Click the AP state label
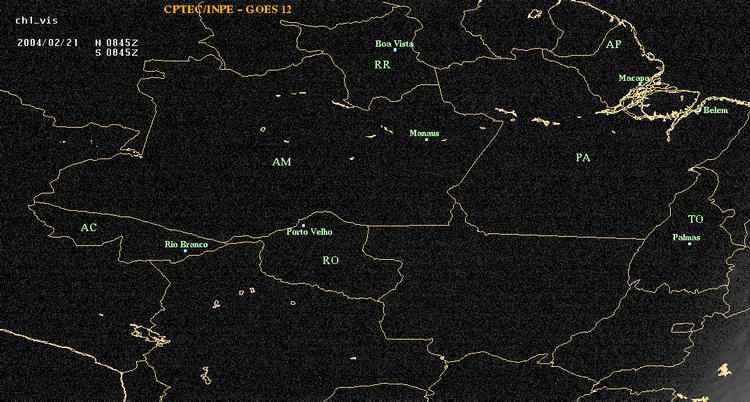 click(613, 45)
